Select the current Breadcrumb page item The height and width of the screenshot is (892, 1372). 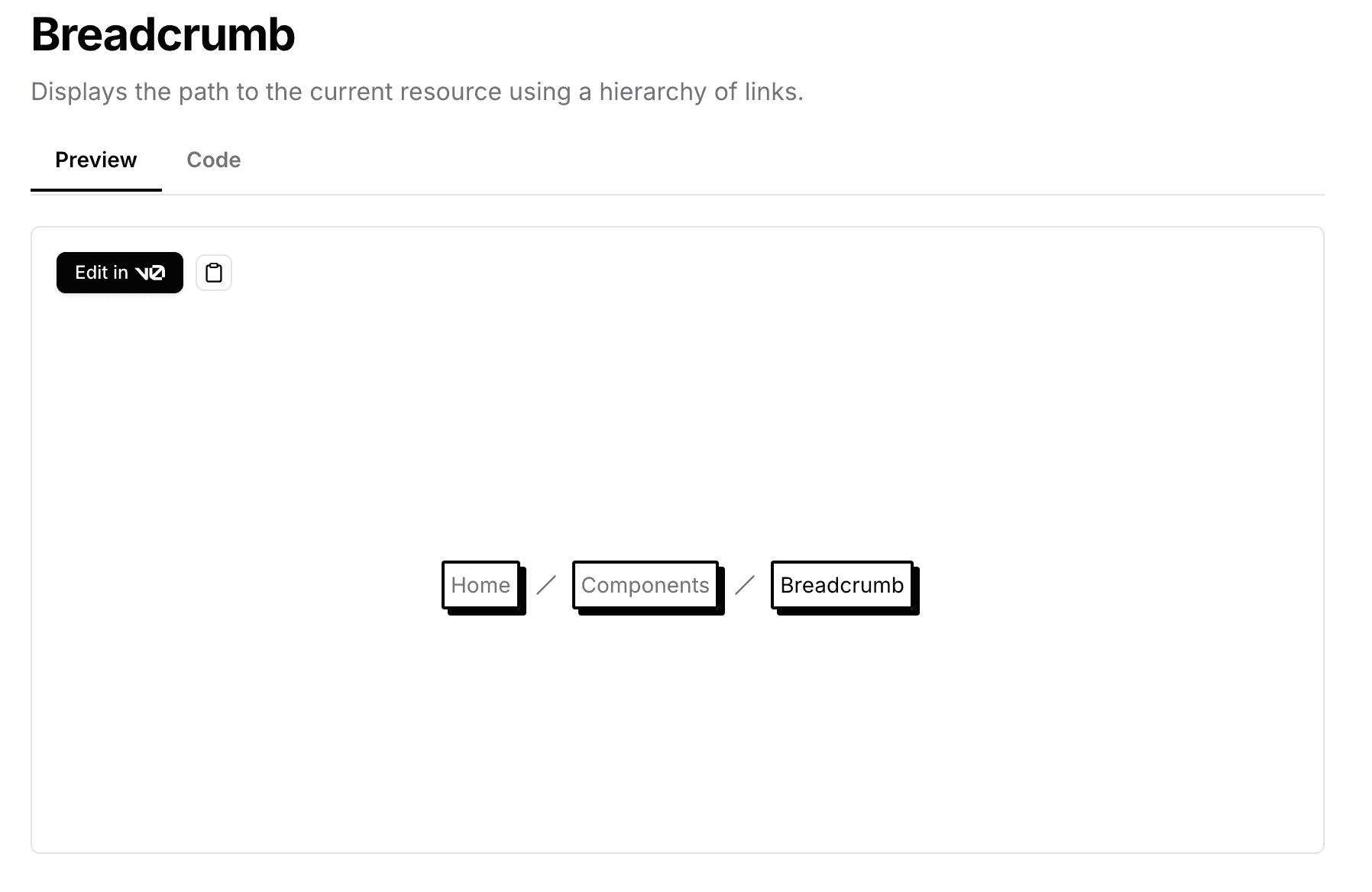[842, 585]
